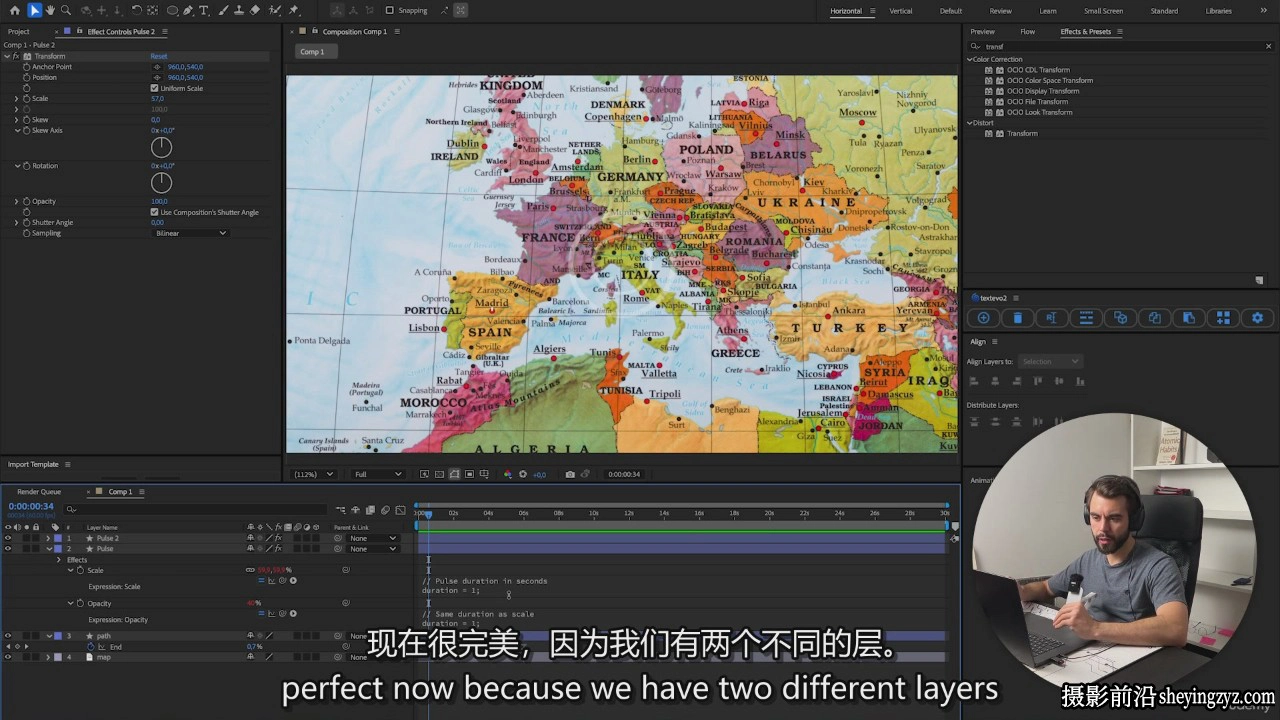
Task: Click textevo2 add plus button
Action: click(x=983, y=318)
